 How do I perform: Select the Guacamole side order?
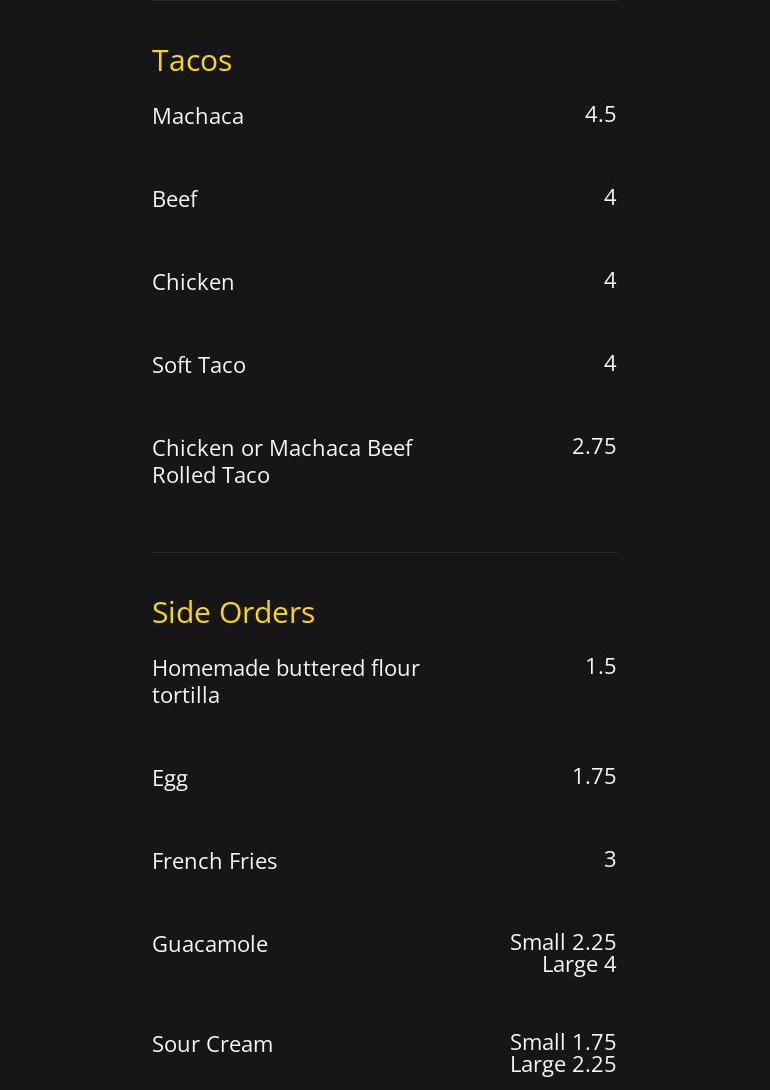pos(210,944)
